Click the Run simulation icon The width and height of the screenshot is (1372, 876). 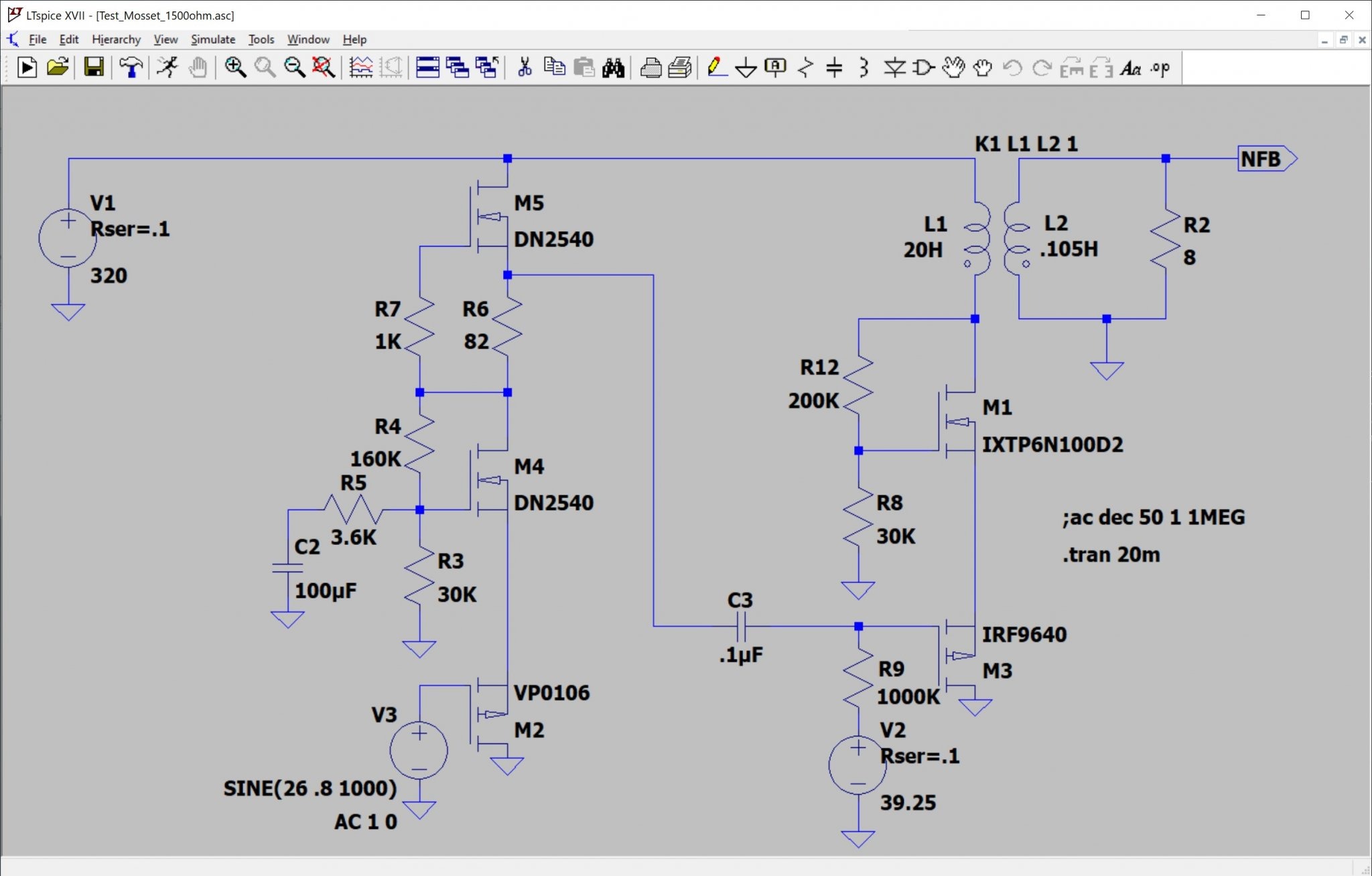[27, 68]
